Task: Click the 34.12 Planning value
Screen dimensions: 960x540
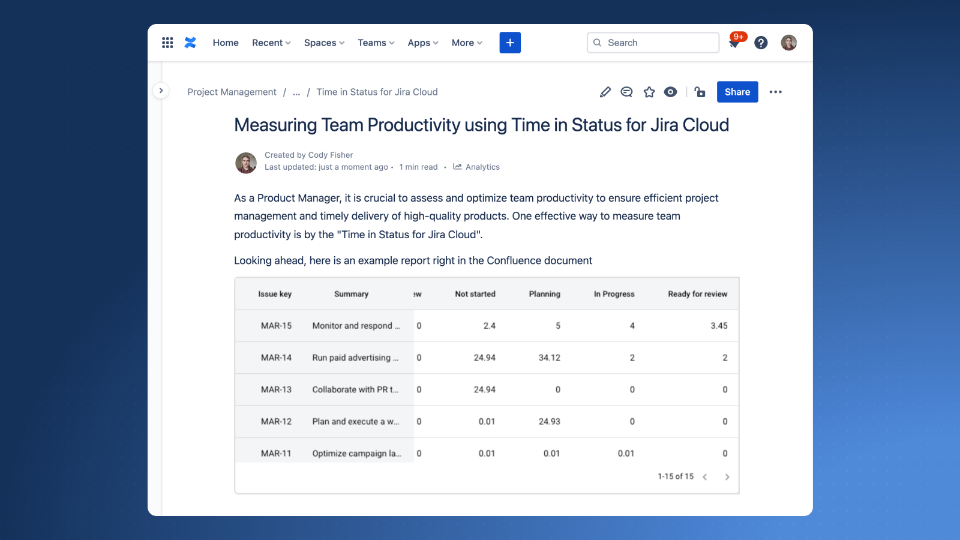Action: (x=549, y=358)
